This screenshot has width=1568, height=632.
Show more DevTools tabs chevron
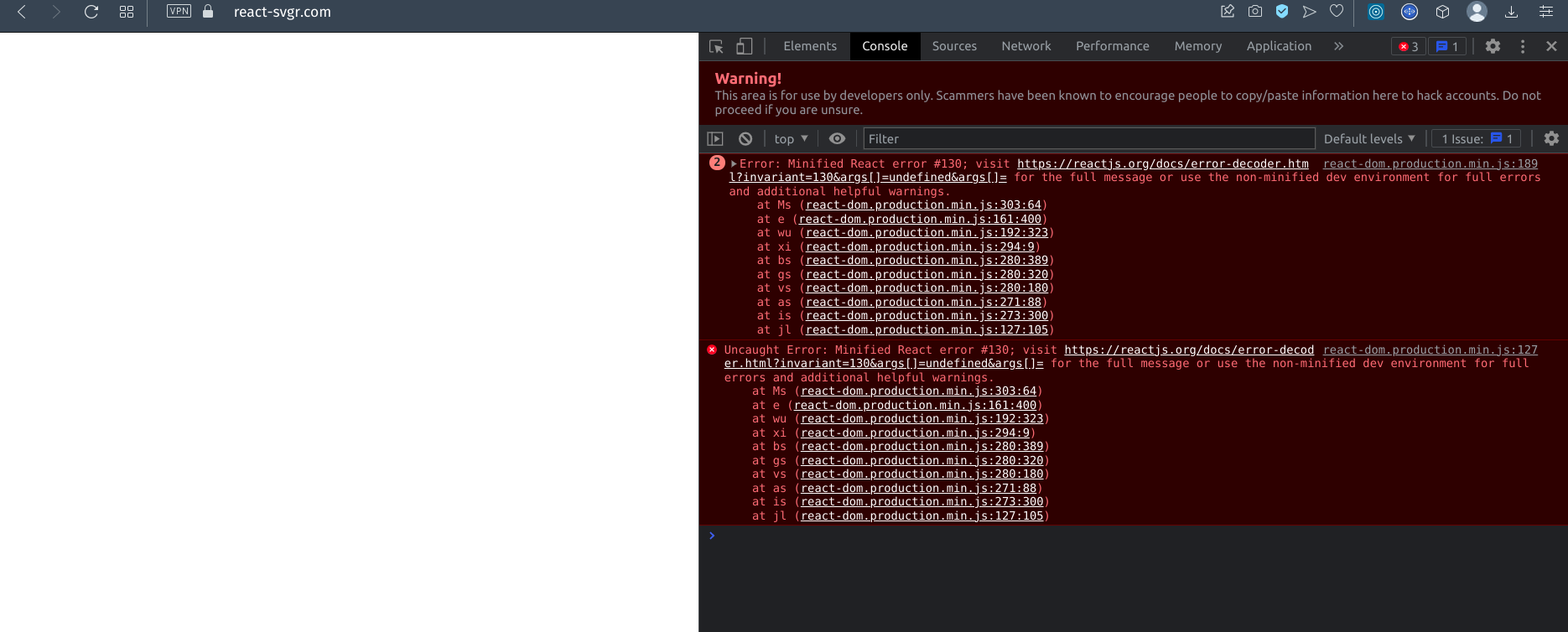[1338, 46]
